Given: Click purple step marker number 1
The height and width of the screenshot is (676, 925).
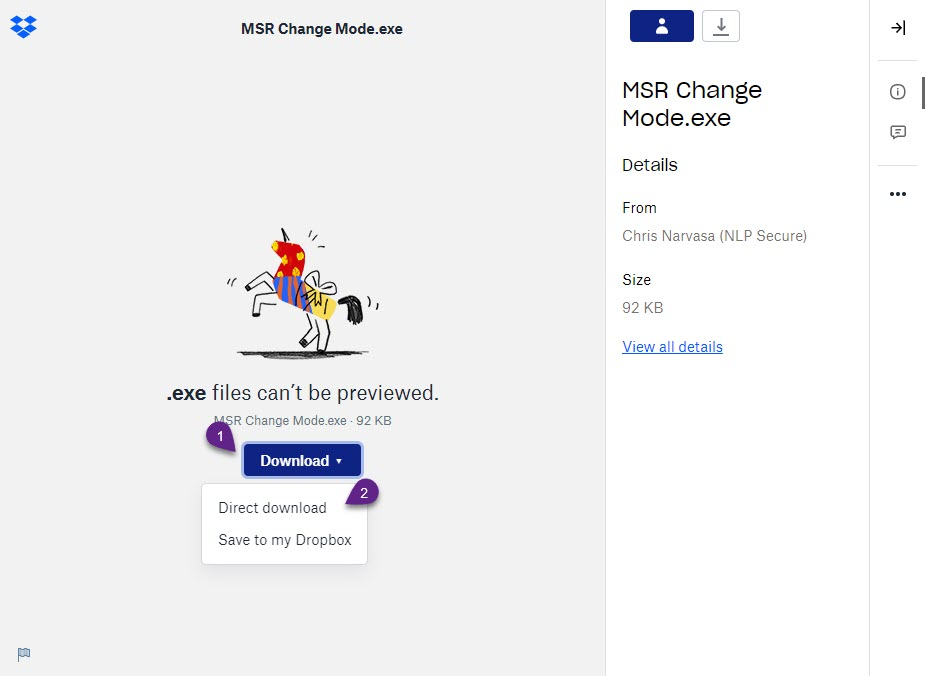Looking at the screenshot, I should tap(221, 437).
